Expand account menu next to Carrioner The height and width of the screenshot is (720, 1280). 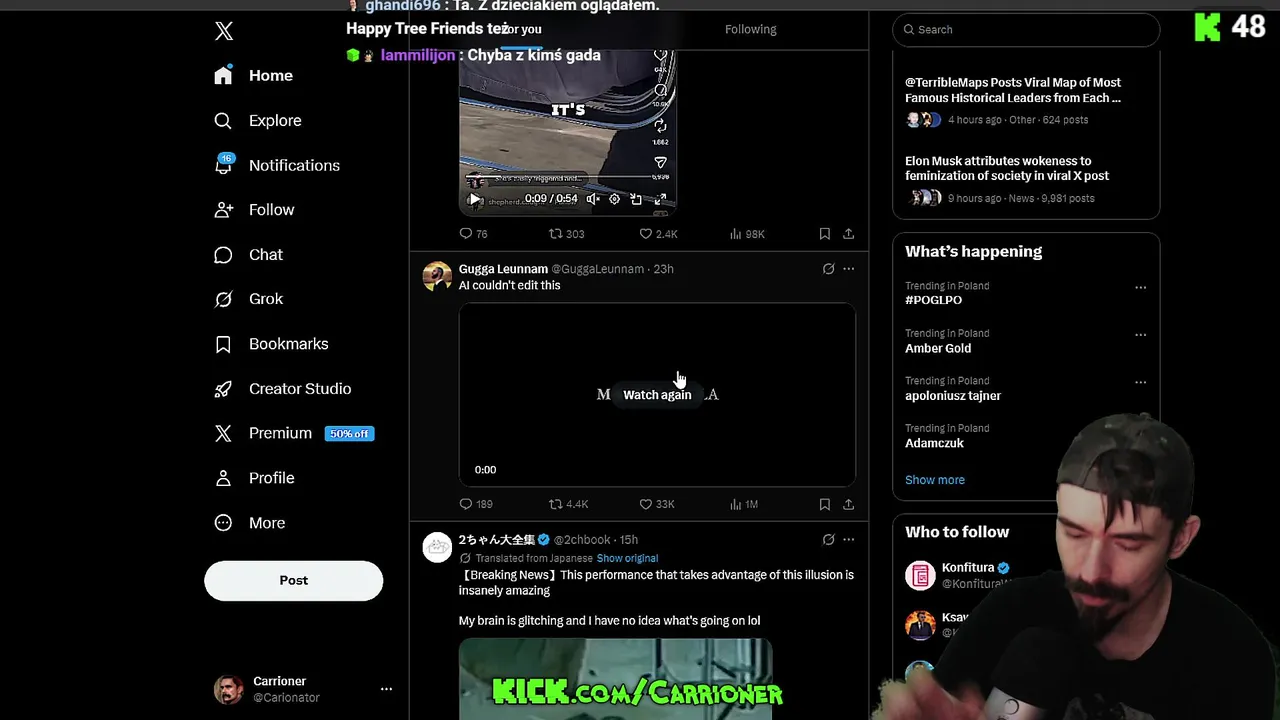[x=386, y=689]
